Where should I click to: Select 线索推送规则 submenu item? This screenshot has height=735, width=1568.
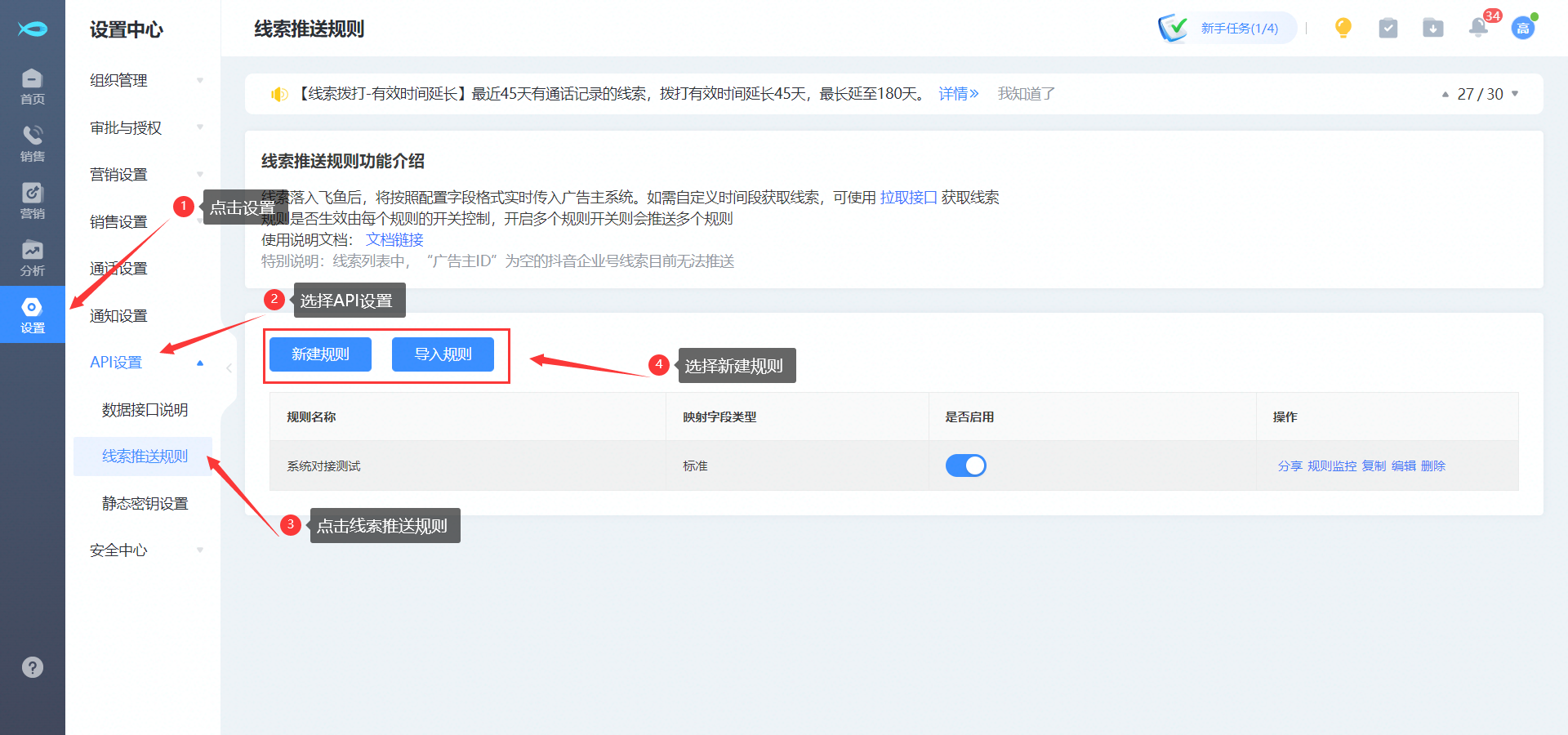pos(145,457)
